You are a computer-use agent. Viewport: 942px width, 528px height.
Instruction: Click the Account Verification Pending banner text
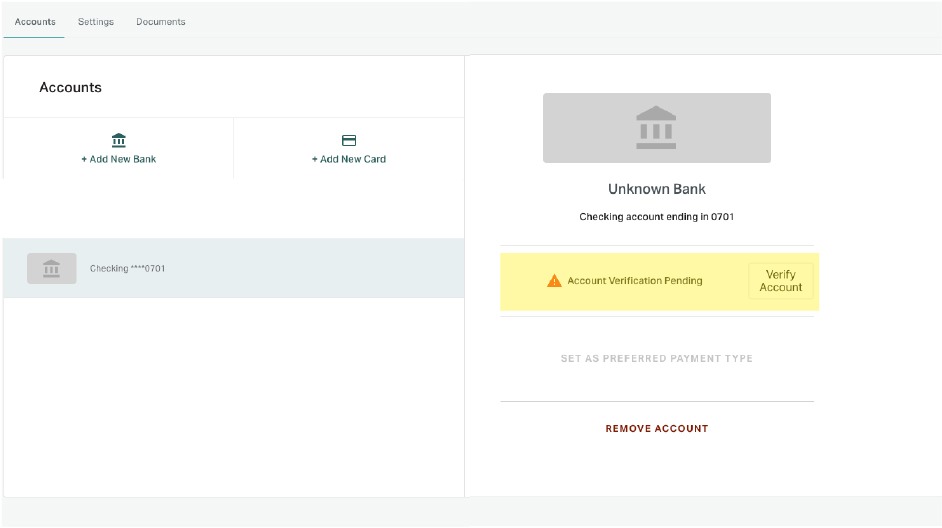click(x=634, y=281)
